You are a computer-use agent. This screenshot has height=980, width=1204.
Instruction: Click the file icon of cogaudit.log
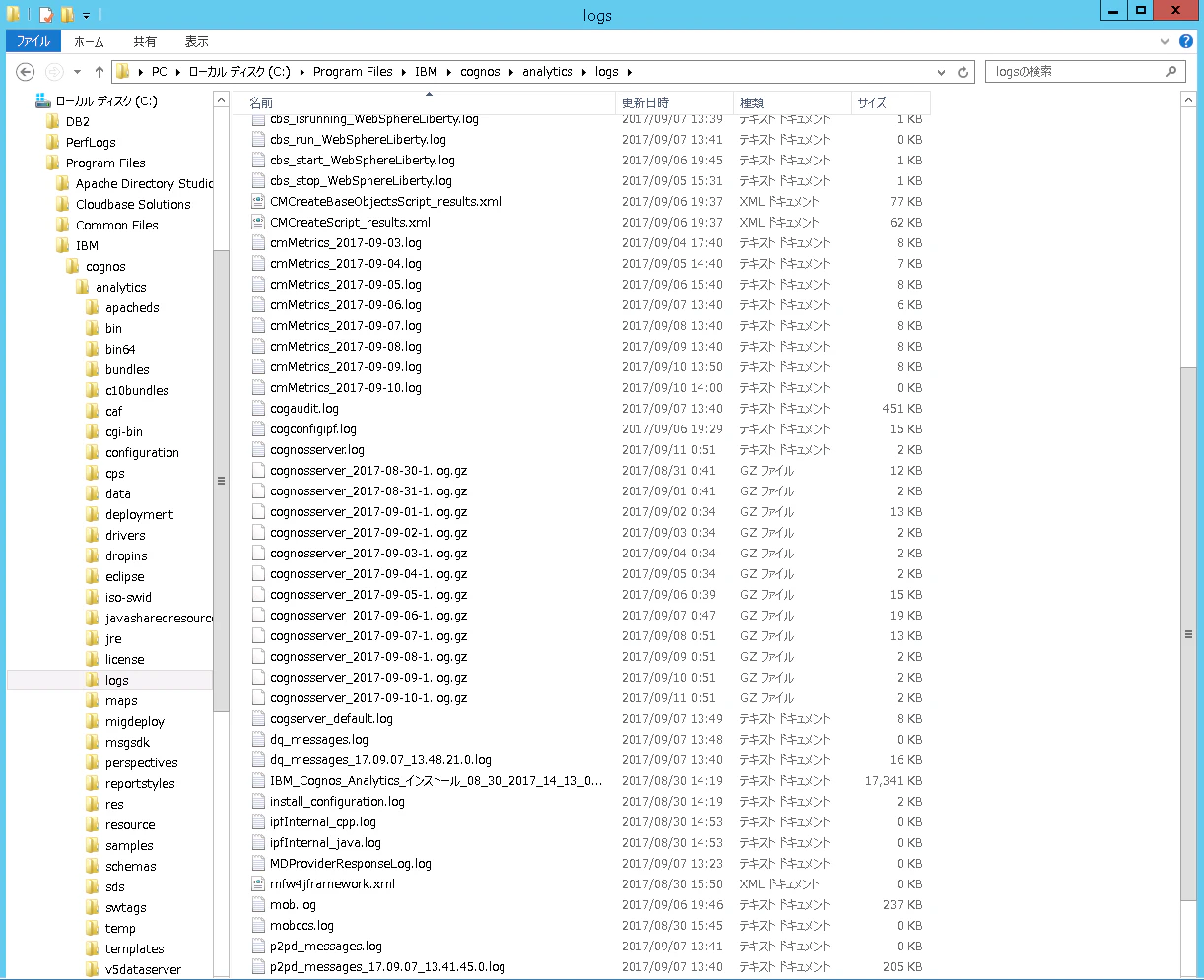tap(258, 409)
